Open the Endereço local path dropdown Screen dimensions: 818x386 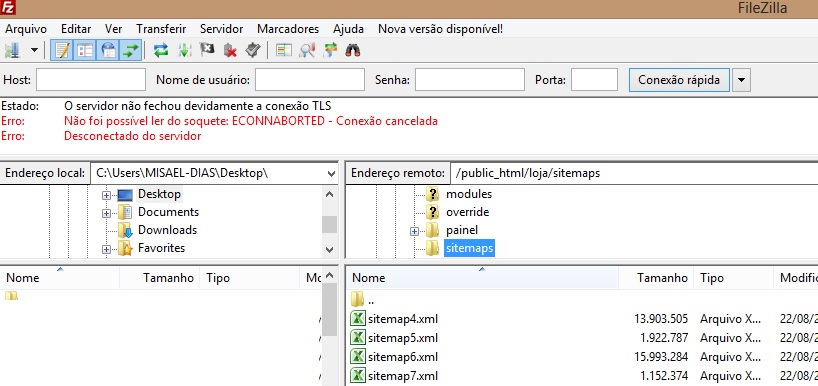click(331, 173)
